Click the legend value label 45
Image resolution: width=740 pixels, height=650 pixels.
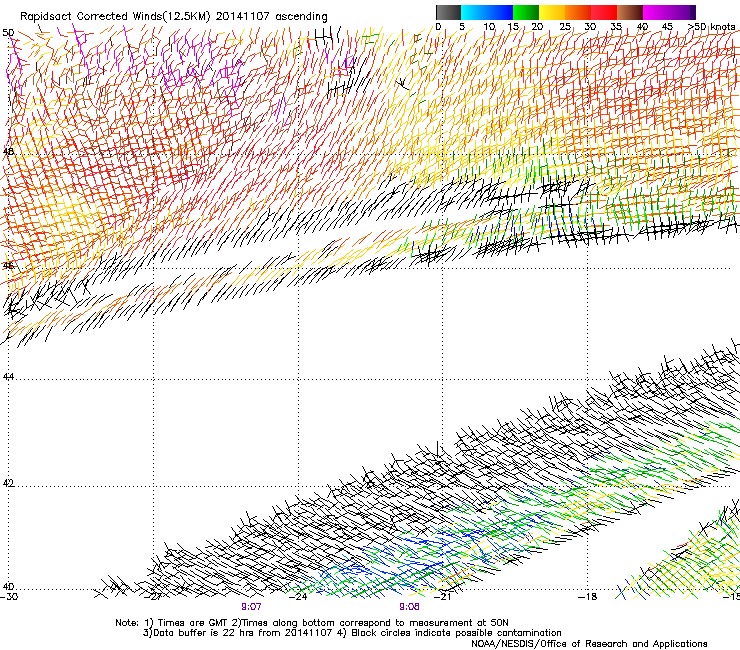coord(667,27)
